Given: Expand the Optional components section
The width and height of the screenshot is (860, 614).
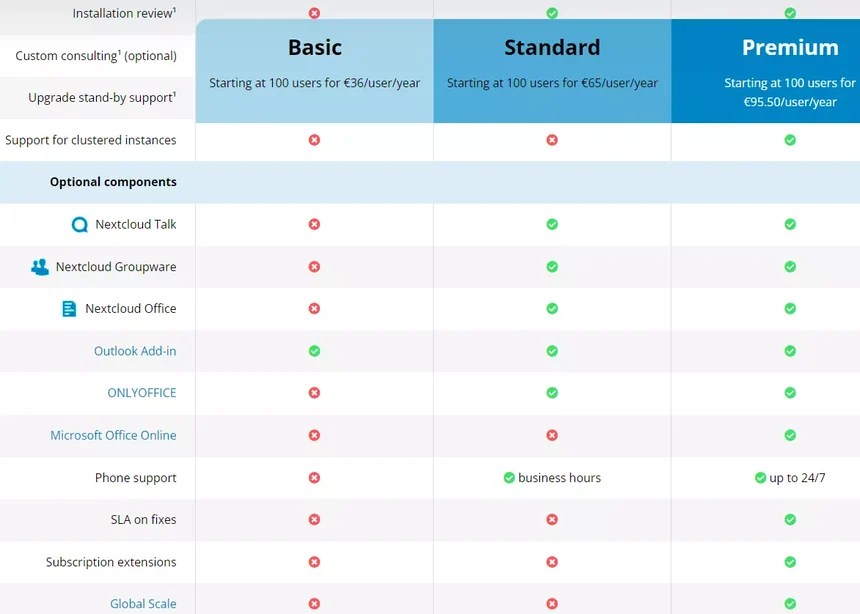Looking at the screenshot, I should click(113, 182).
